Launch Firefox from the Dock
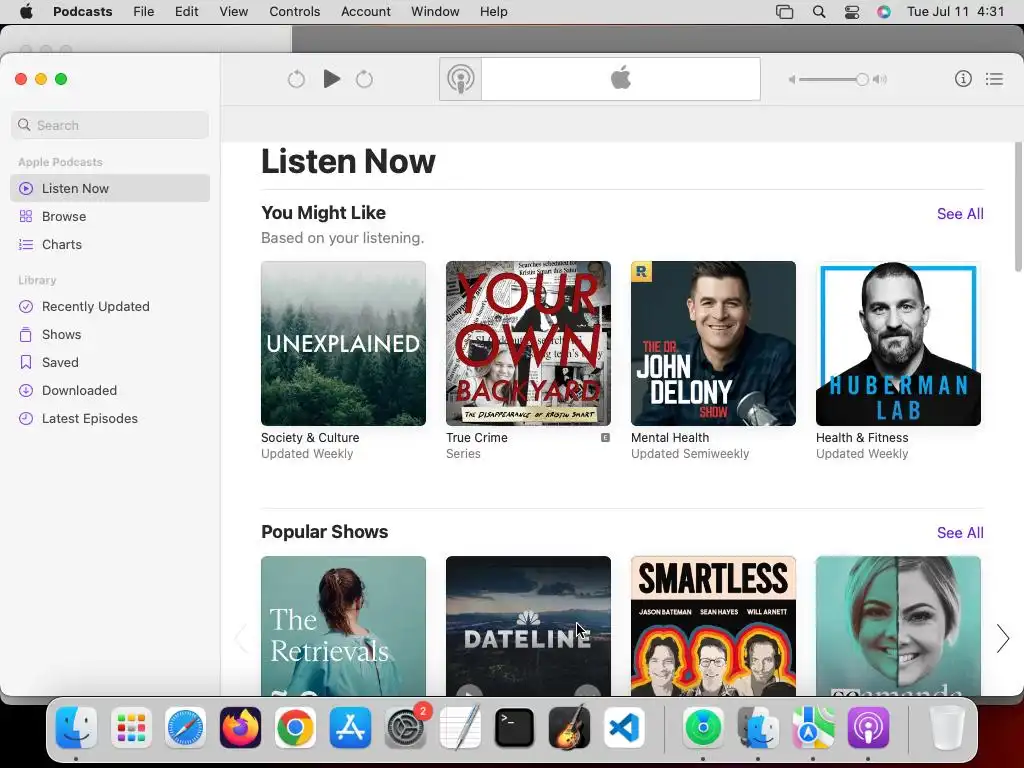1024x768 pixels. 240,728
